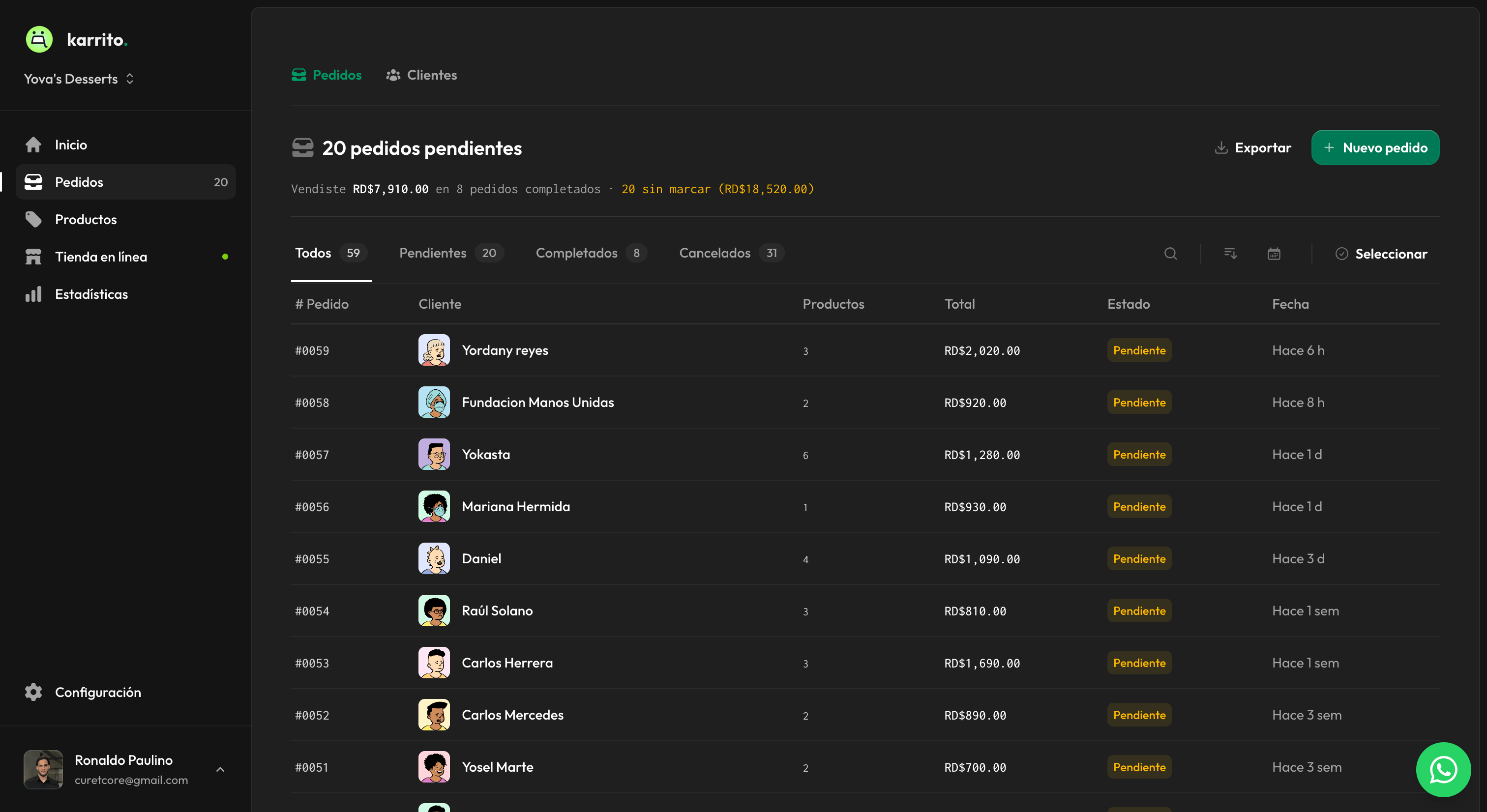Screen dimensions: 1487x812
Task: Open Estadísticas bar chart icon
Action: tap(33, 294)
